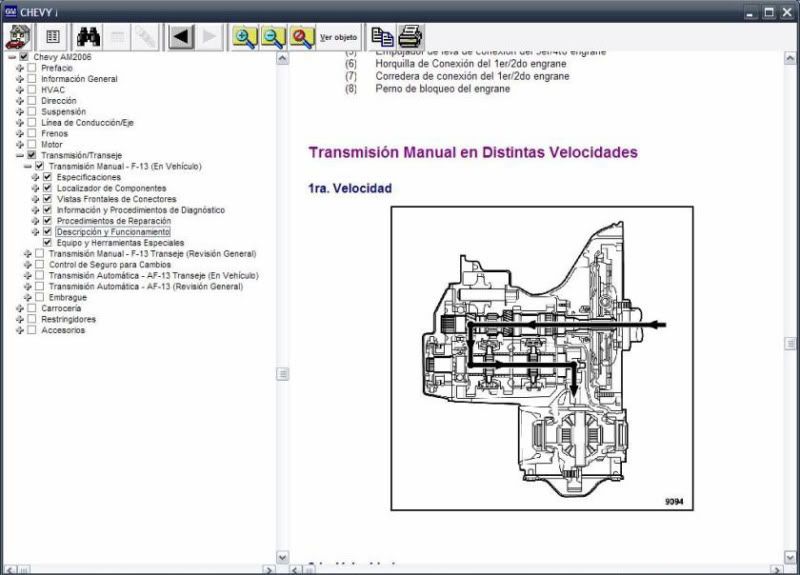This screenshot has height=575, width=800.
Task: Click the home icon with red car
Action: [18, 37]
